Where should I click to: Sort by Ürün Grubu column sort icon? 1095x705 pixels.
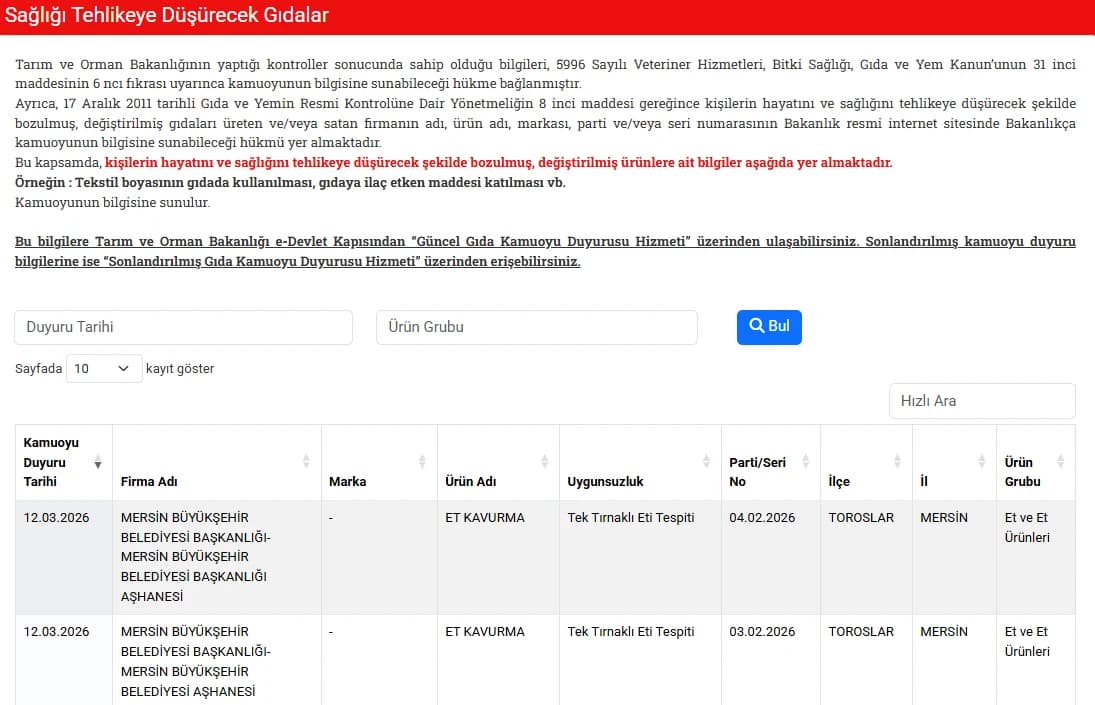(x=1061, y=461)
